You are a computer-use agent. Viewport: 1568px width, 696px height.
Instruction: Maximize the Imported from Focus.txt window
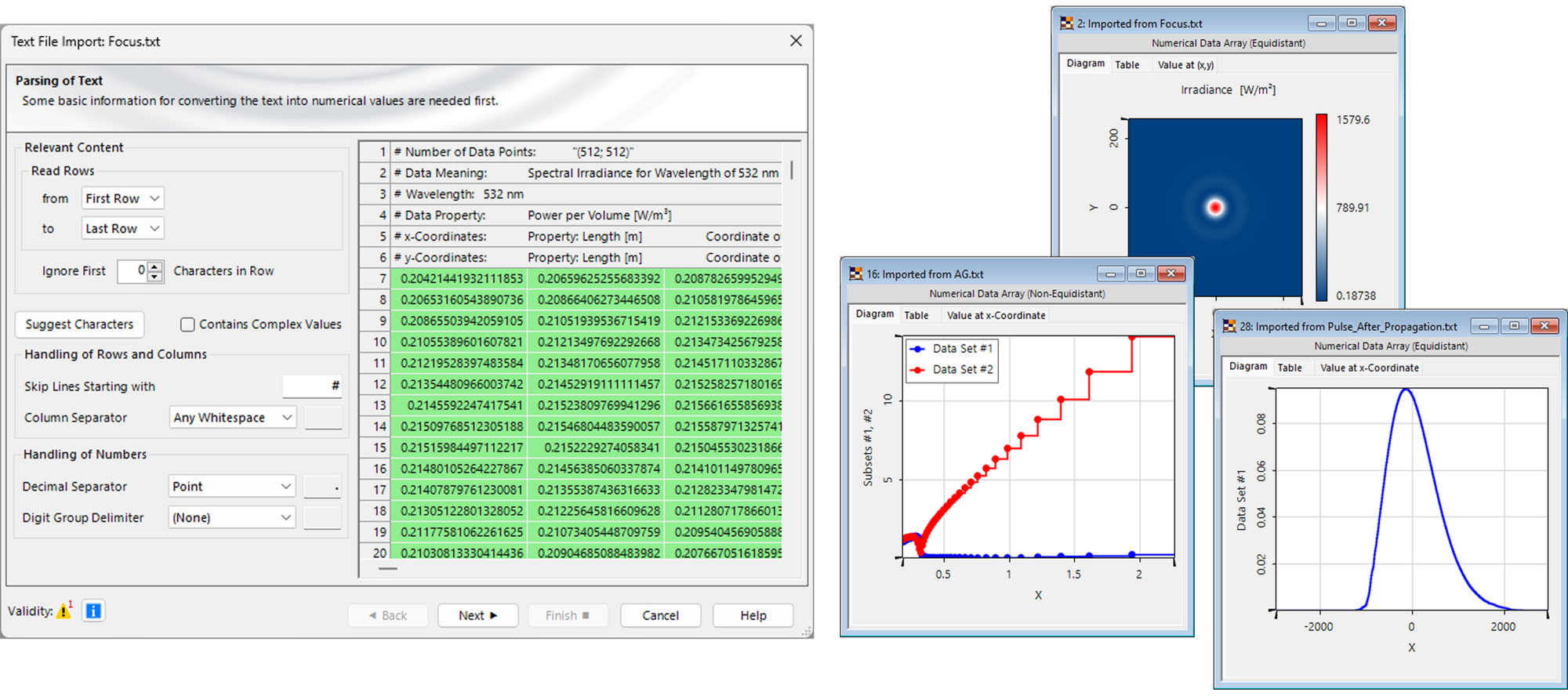[x=1352, y=24]
